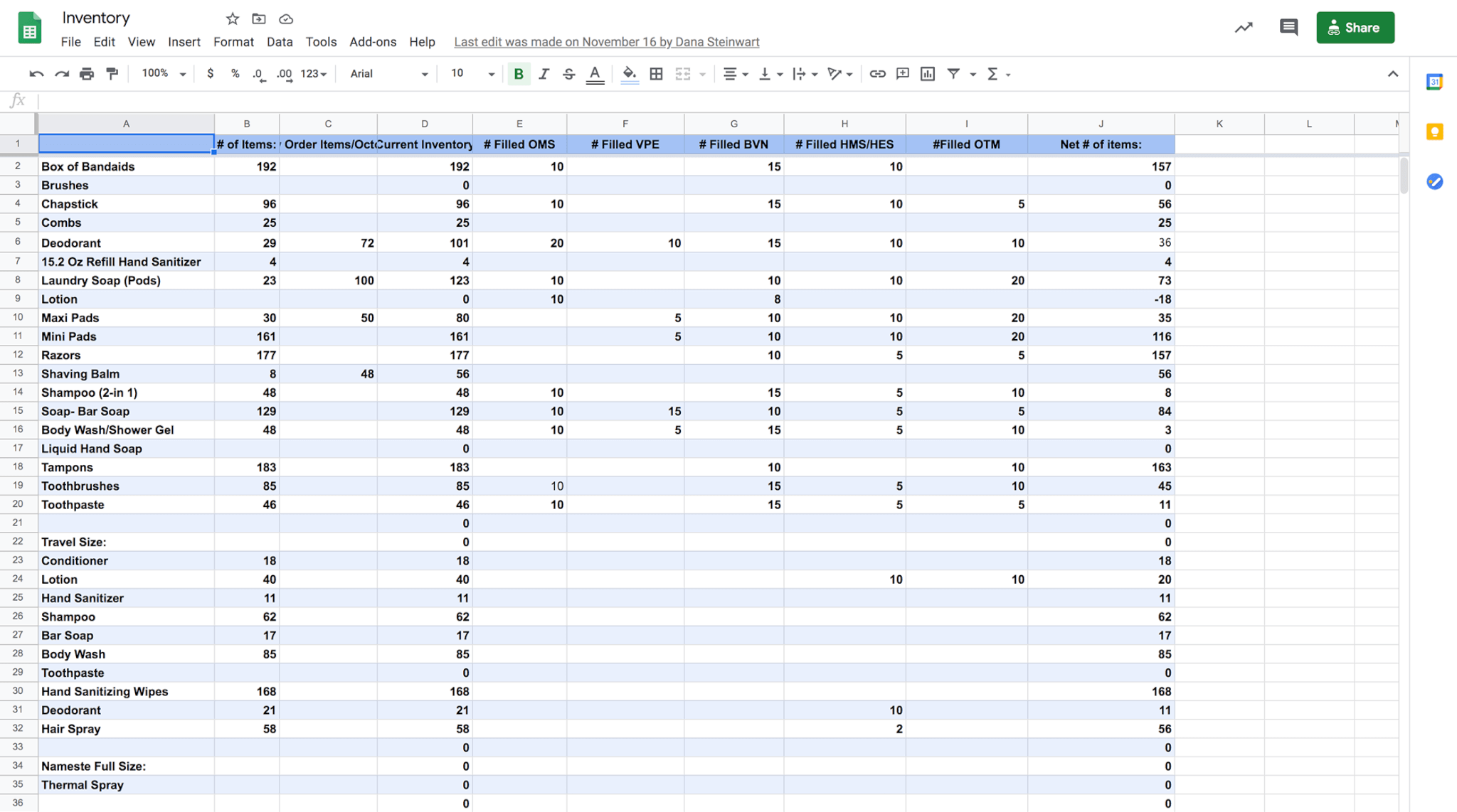Check the cloud document status icon
This screenshot has height=812, width=1457.
tap(286, 18)
